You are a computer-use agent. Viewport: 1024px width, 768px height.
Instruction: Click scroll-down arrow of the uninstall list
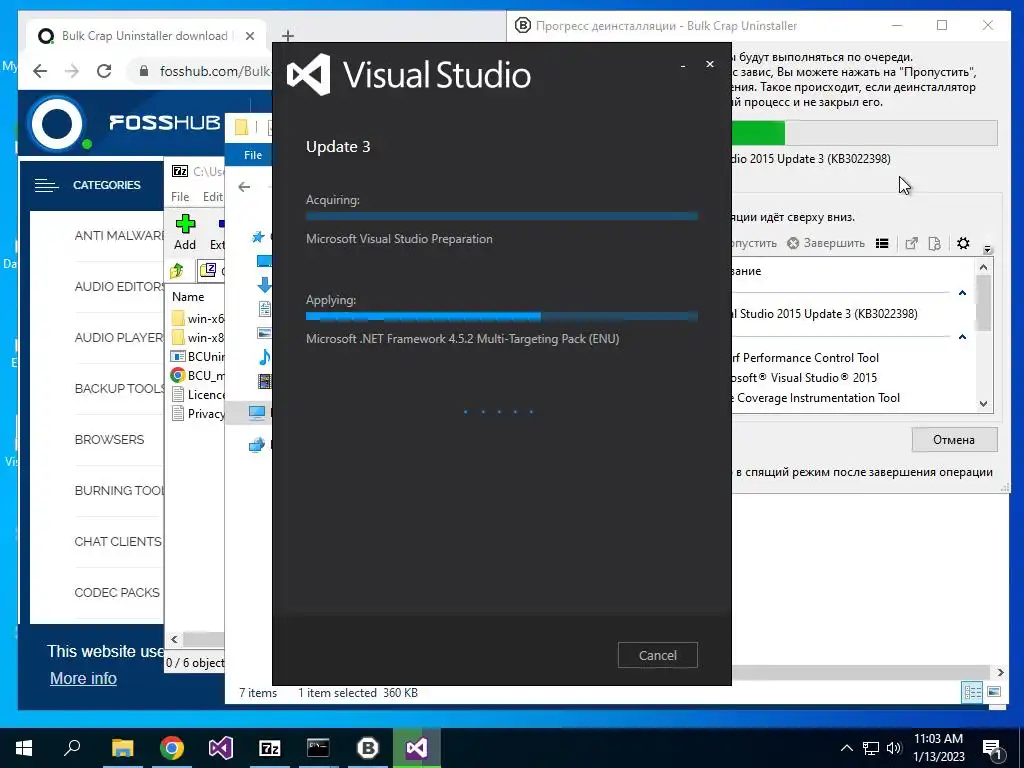(984, 404)
